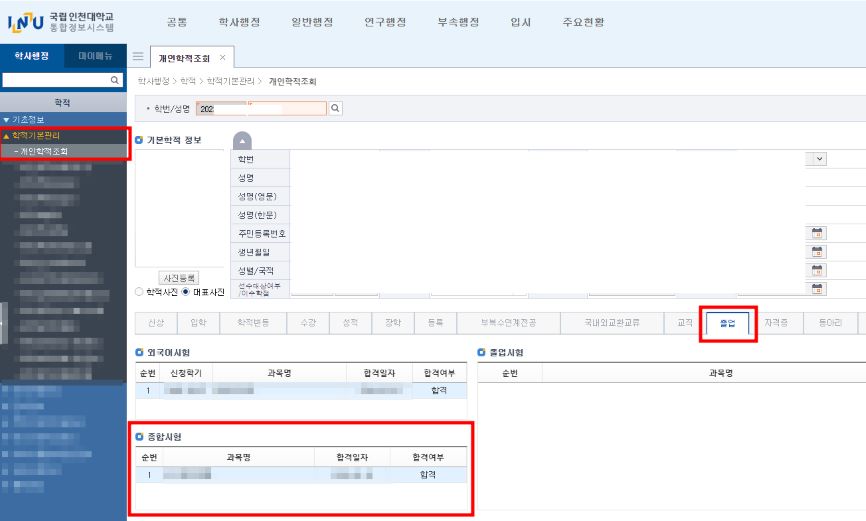Collapse the 학적기본관리 tree section

[35, 136]
